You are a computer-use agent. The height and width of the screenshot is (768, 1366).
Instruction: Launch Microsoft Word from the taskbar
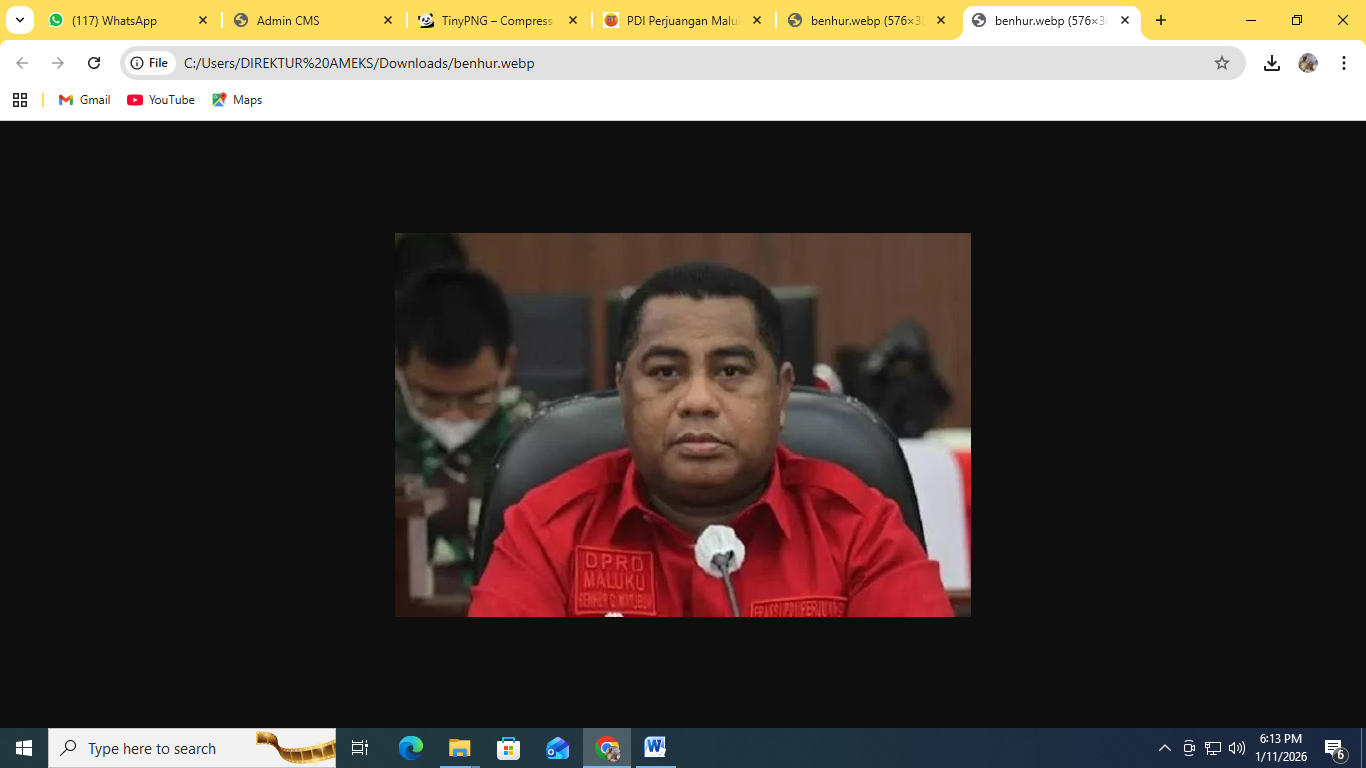(x=655, y=747)
